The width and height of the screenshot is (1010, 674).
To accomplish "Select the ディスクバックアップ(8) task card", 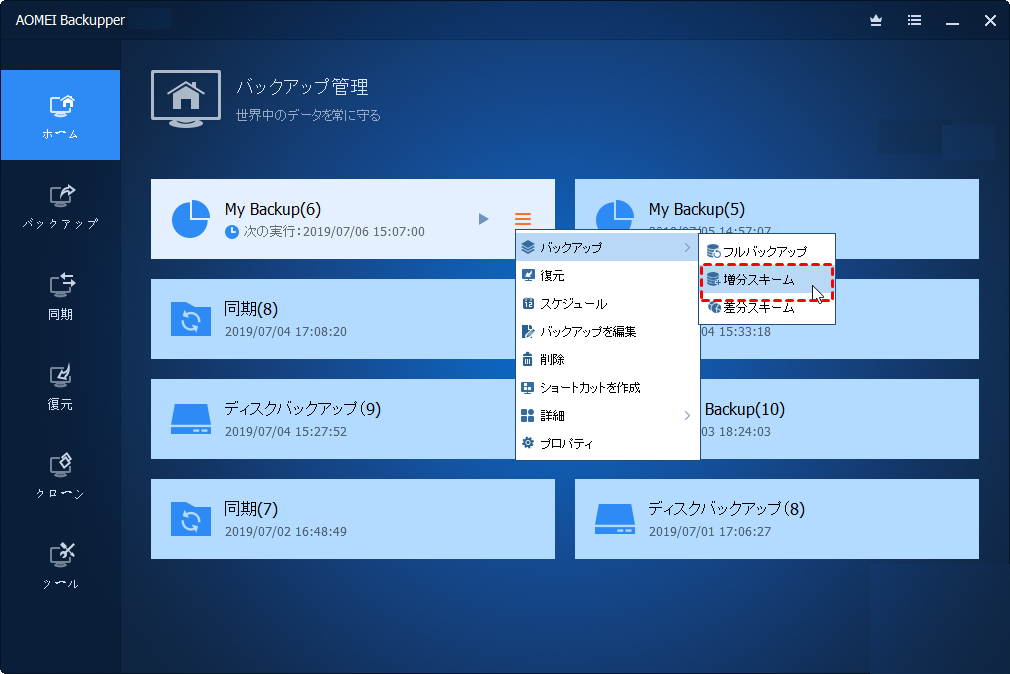I will 777,519.
